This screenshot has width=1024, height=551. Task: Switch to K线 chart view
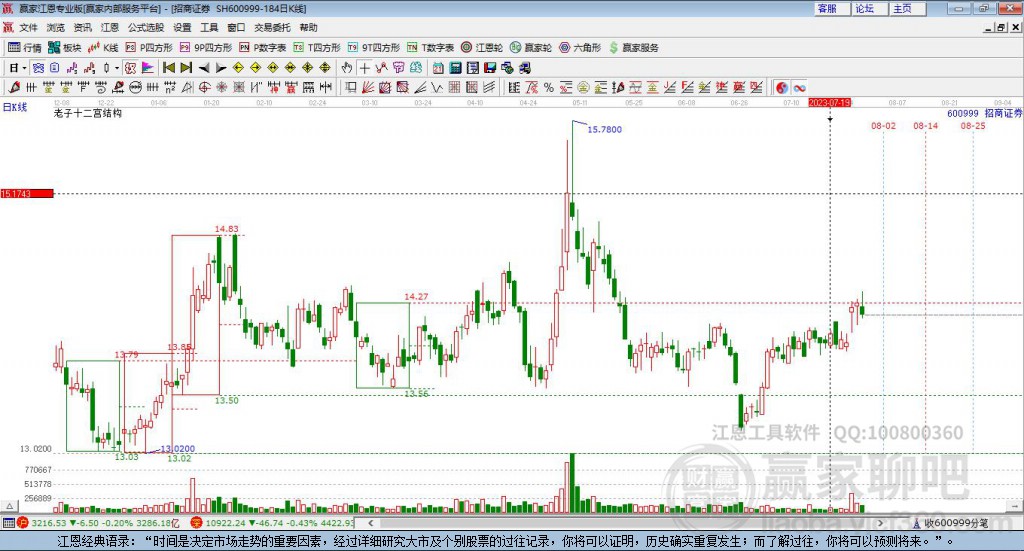[x=103, y=48]
